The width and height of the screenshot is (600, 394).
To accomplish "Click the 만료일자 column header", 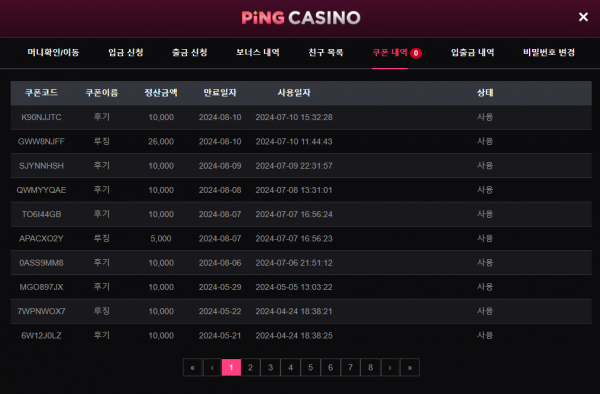I will tap(220, 93).
